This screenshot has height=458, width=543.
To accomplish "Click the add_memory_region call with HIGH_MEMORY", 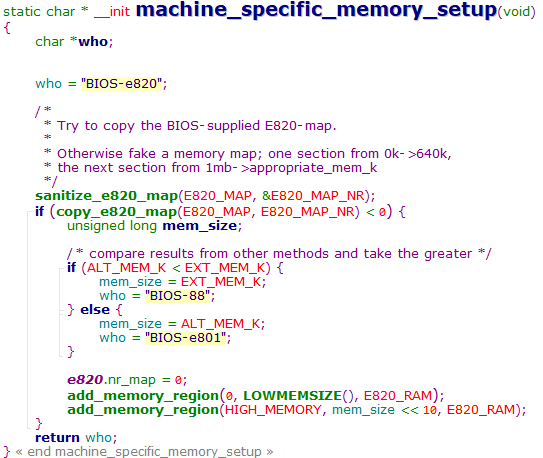I will [x=297, y=410].
